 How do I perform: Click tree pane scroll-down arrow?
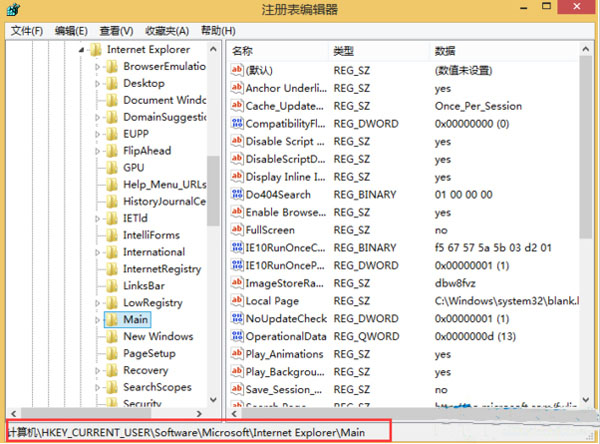click(214, 400)
